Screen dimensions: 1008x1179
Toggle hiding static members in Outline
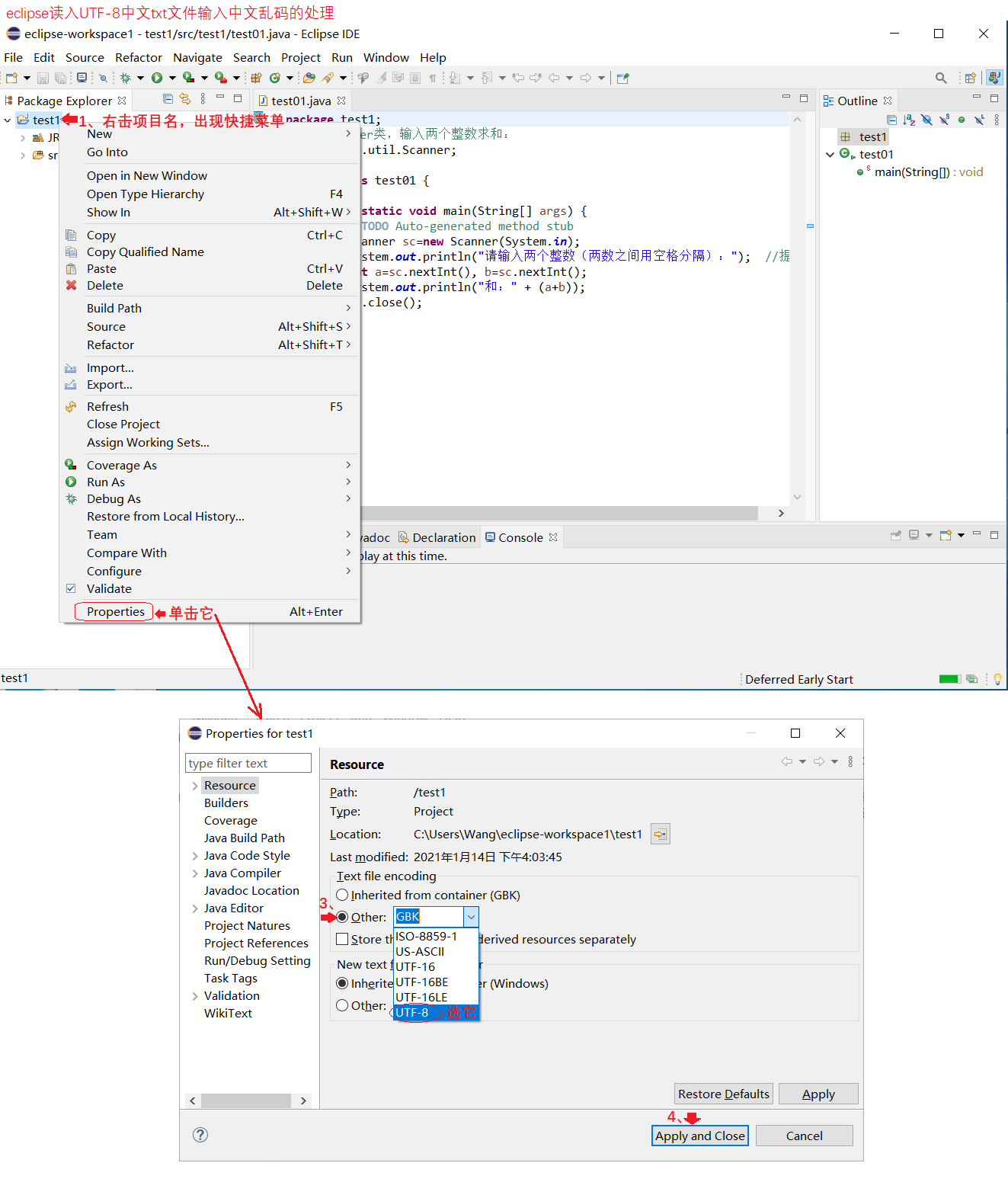click(944, 120)
